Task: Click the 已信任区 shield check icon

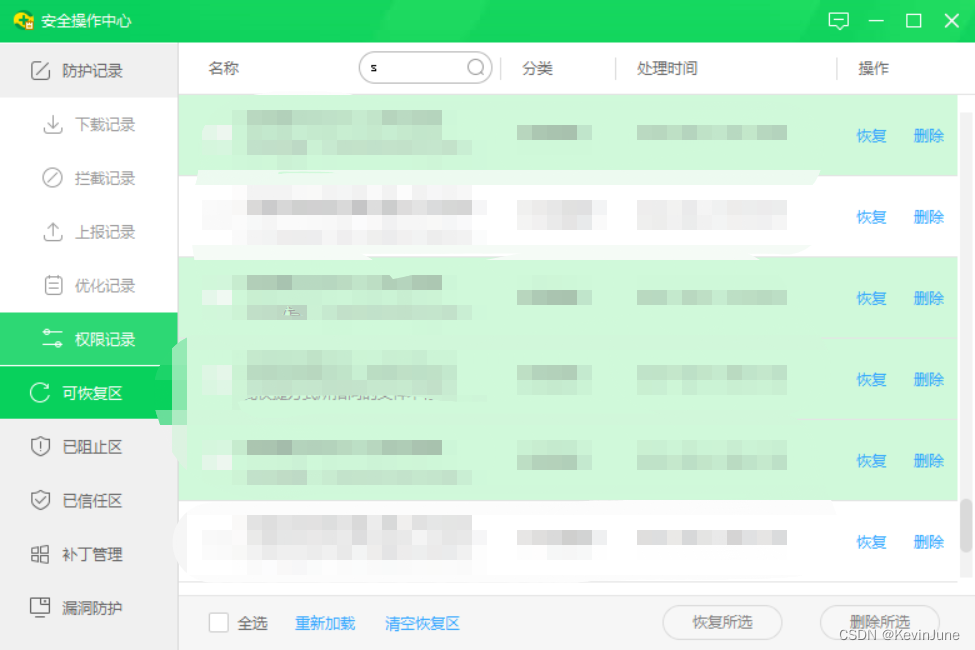Action: pos(40,500)
